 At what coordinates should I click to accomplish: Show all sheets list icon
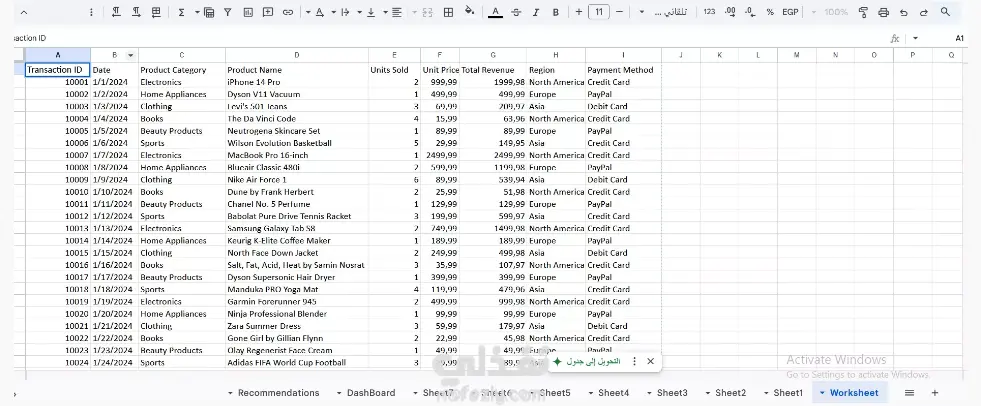(910, 393)
